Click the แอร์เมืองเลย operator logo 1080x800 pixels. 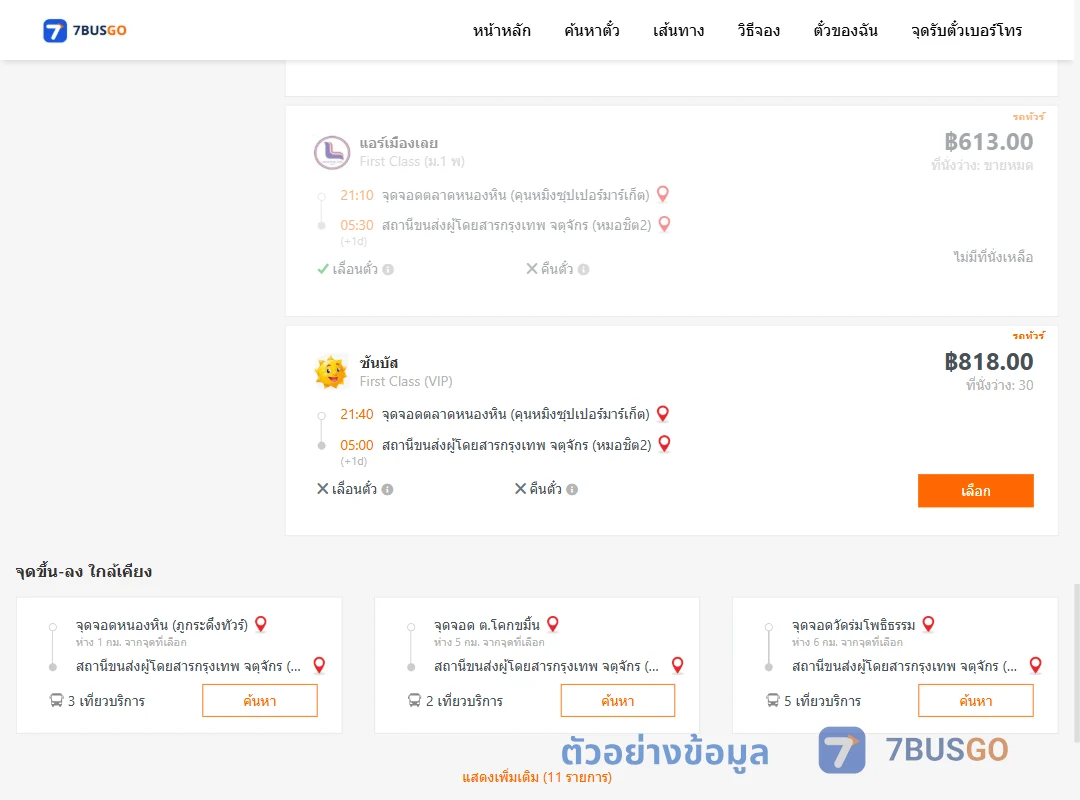click(x=332, y=152)
